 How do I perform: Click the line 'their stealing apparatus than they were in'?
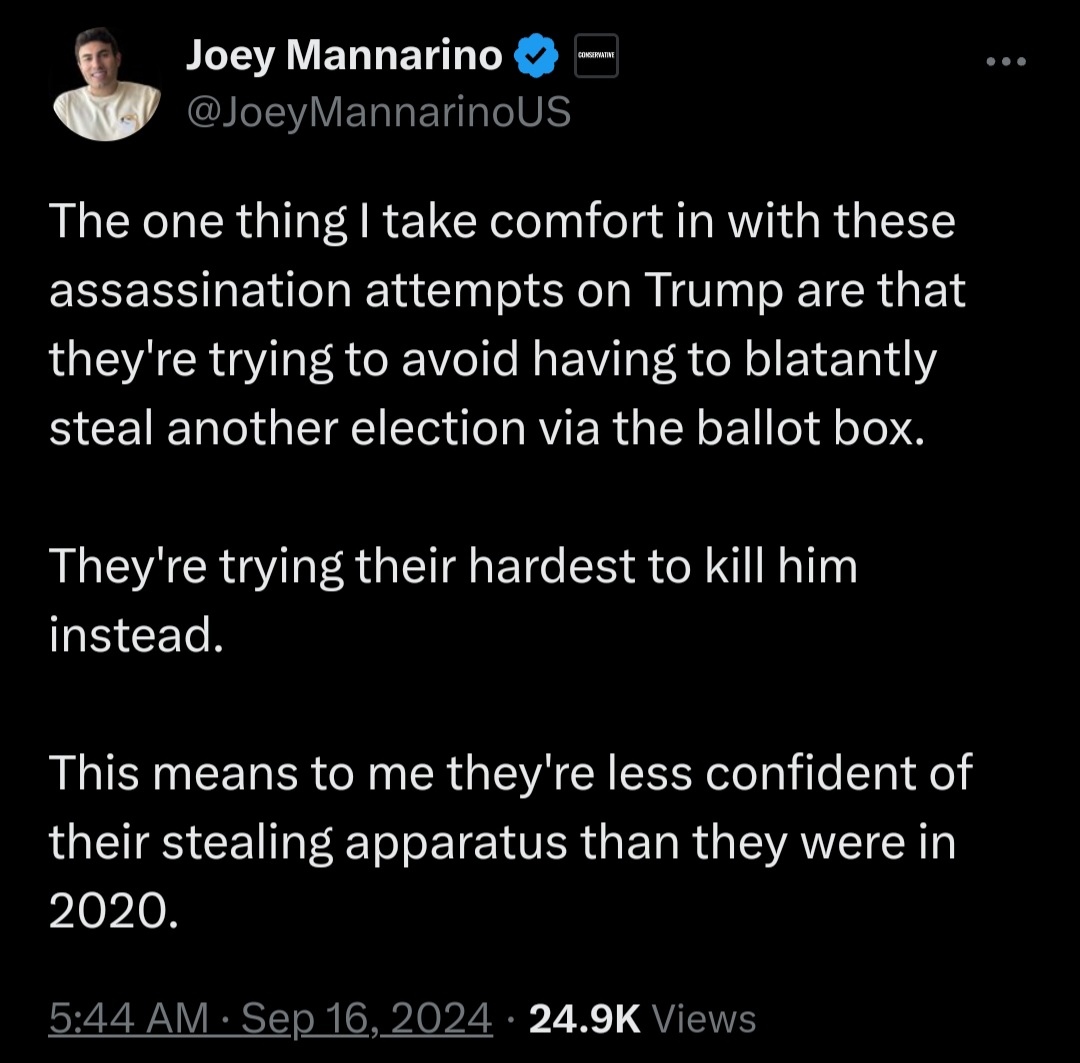pyautogui.click(x=502, y=842)
